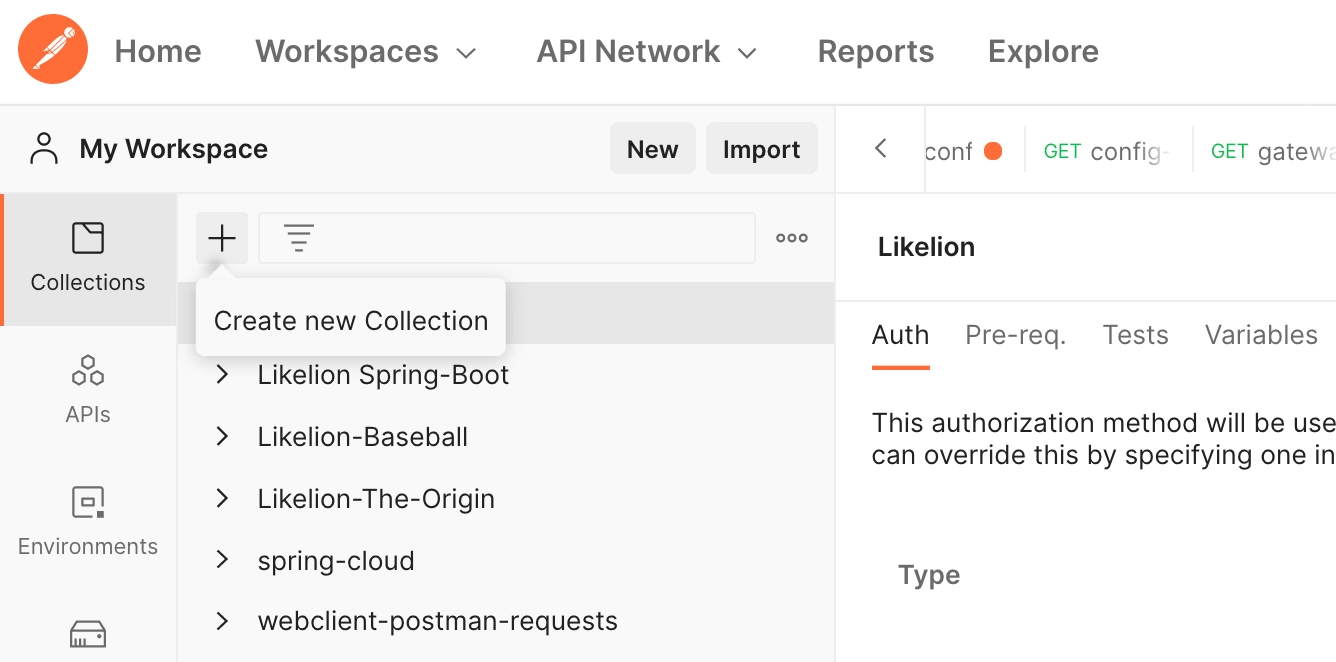Select the Likelion-The-Origin collection
Image resolution: width=1336 pixels, height=662 pixels.
(376, 499)
